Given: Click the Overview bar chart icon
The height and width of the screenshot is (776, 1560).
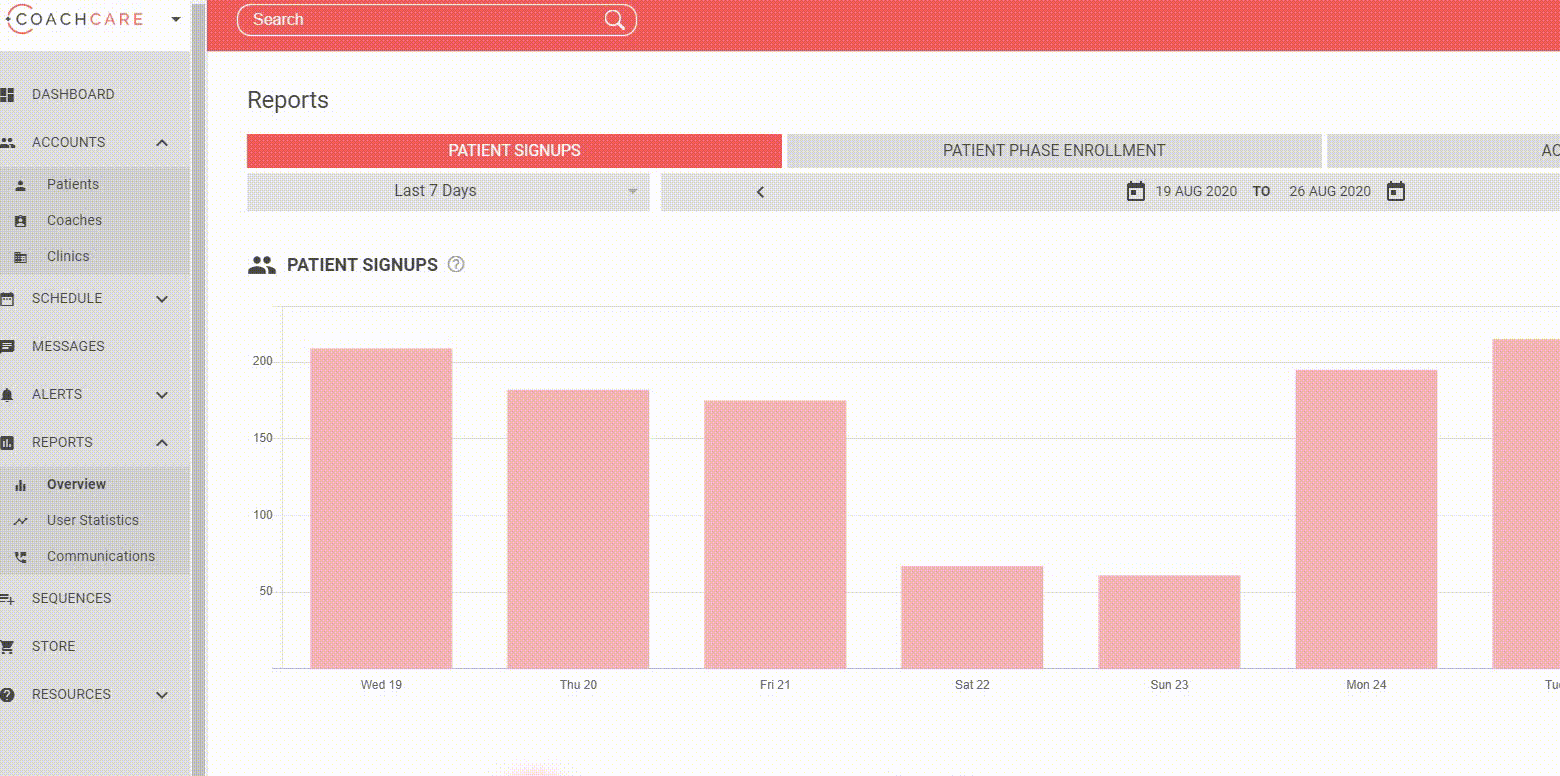Looking at the screenshot, I should tap(21, 485).
